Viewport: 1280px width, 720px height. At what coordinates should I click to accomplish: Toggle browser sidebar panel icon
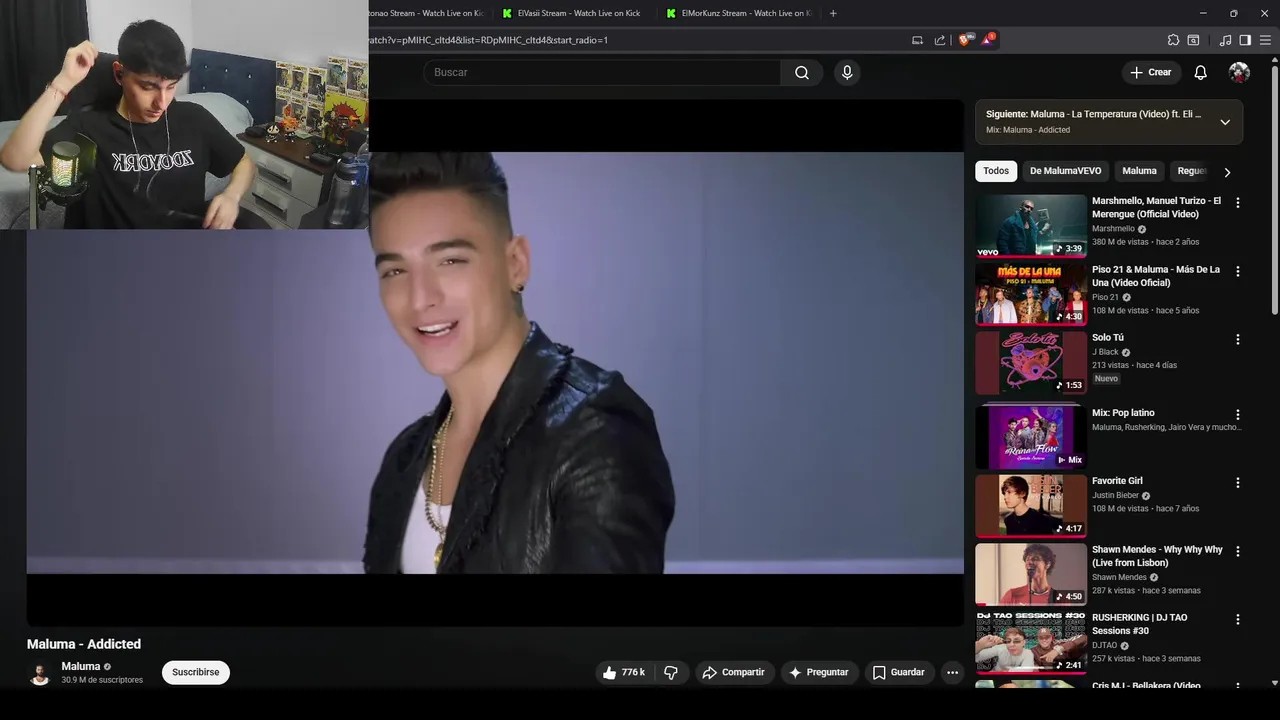1245,40
